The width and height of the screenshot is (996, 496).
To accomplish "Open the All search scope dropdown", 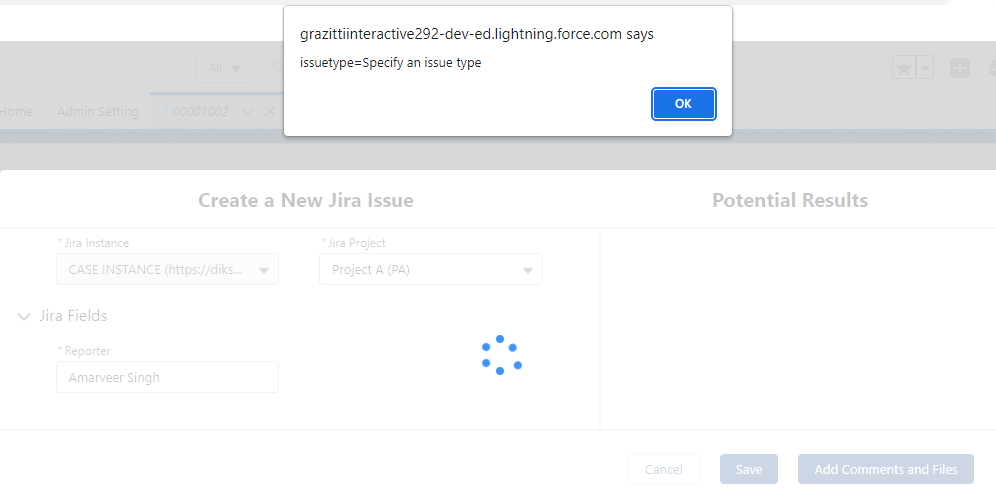I will click(x=224, y=68).
